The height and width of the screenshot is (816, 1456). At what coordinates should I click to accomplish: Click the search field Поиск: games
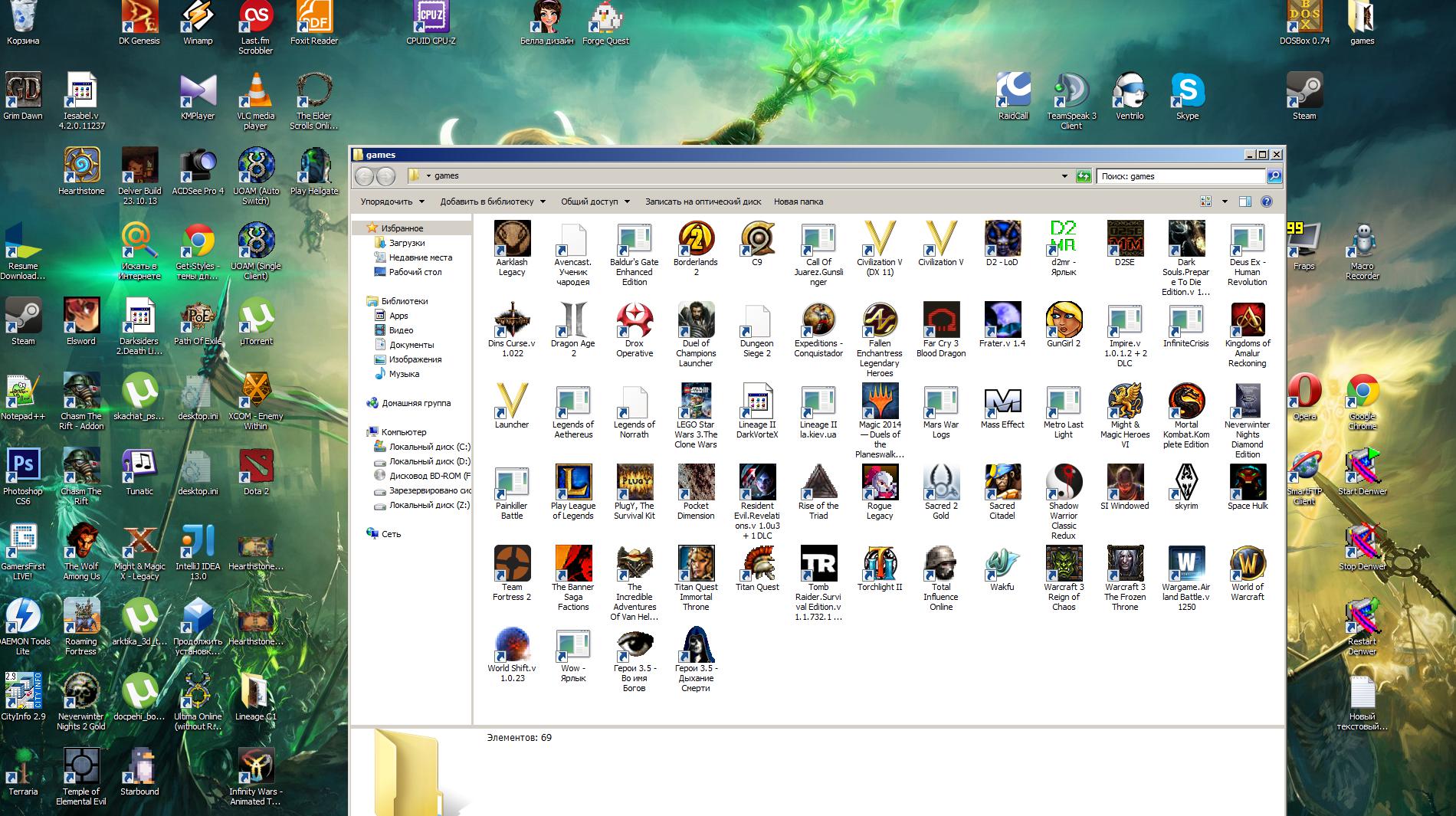pyautogui.click(x=1181, y=176)
